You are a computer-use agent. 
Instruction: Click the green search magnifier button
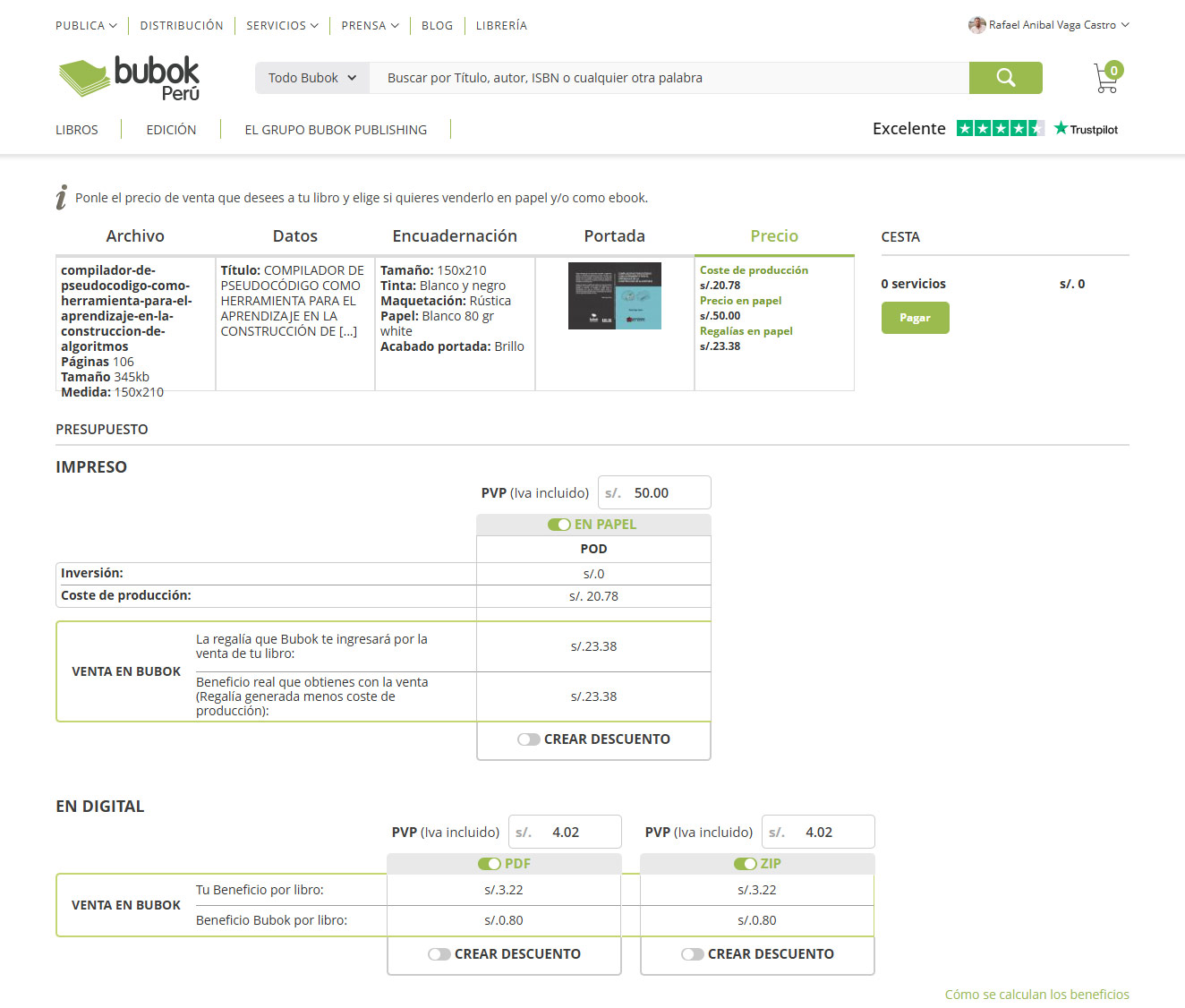click(1005, 78)
